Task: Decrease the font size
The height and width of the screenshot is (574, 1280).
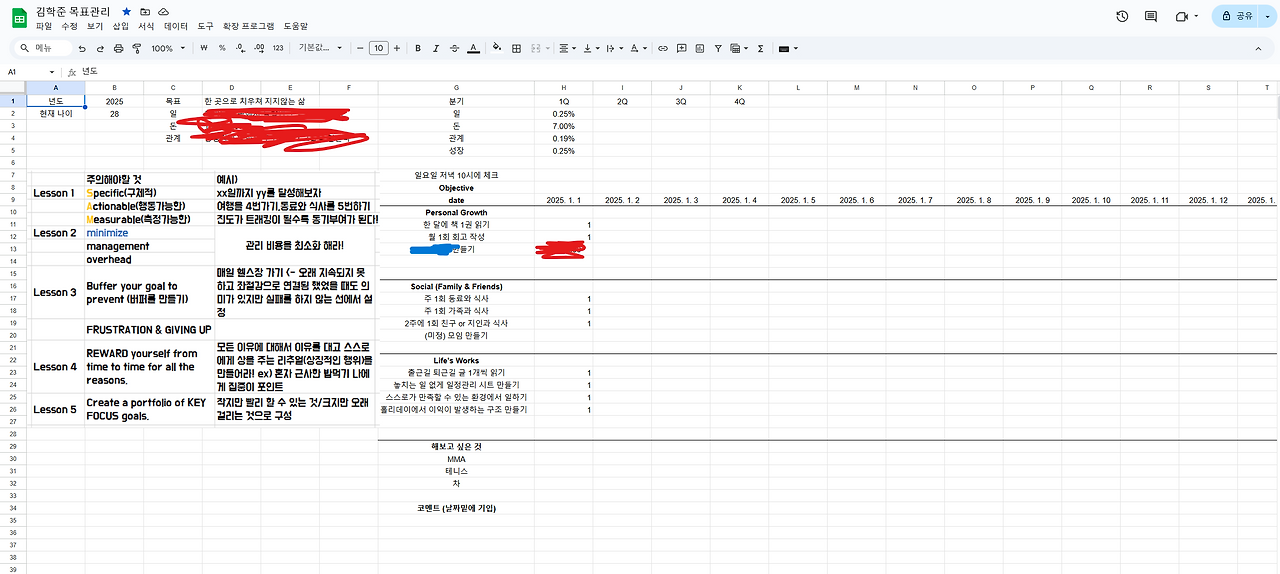Action: click(x=360, y=48)
